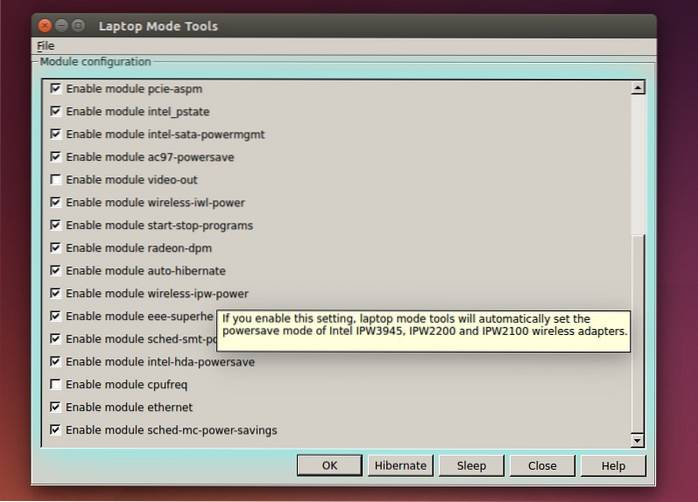This screenshot has height=502, width=698.
Task: Uncheck the ethernet module checkbox
Action: [56, 407]
